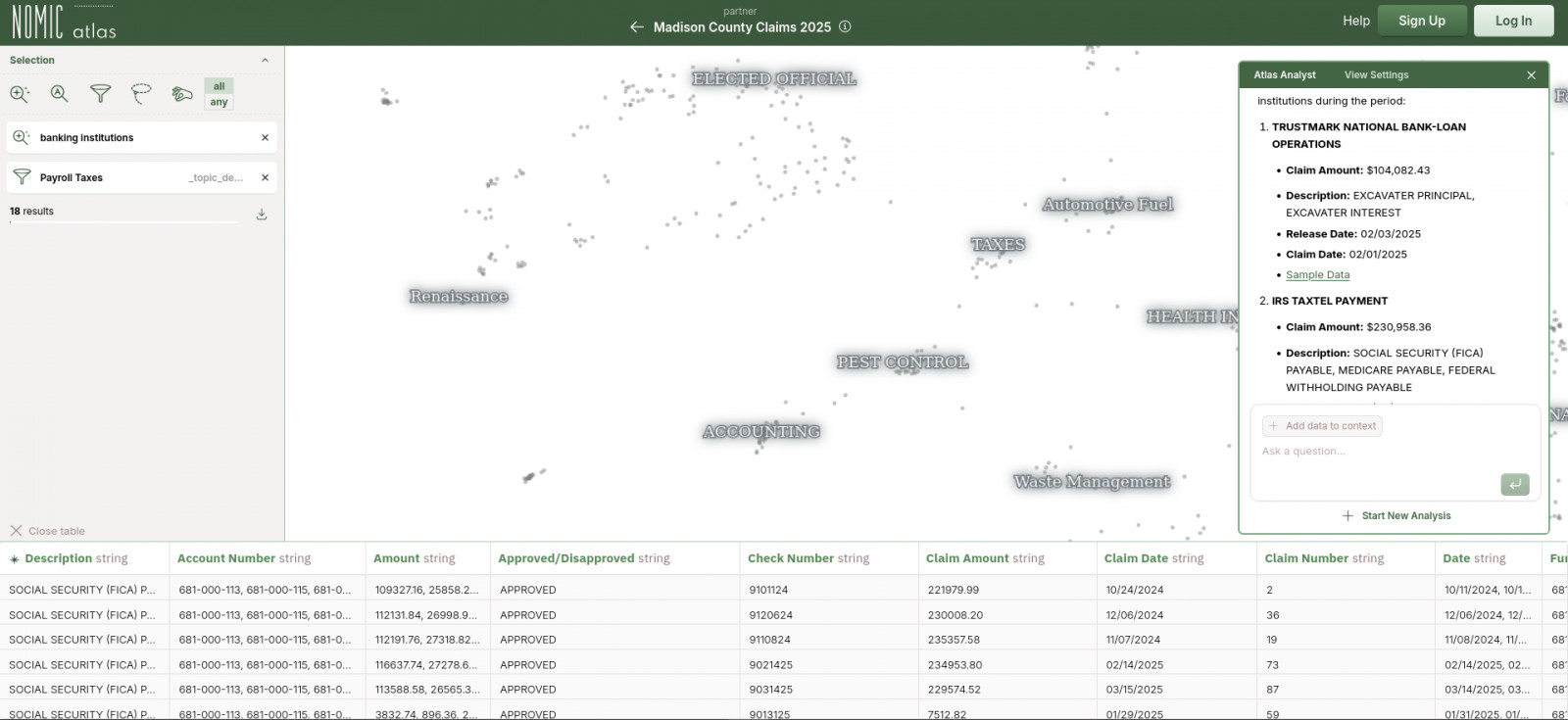Click the dataset info icon beside the title

[845, 27]
